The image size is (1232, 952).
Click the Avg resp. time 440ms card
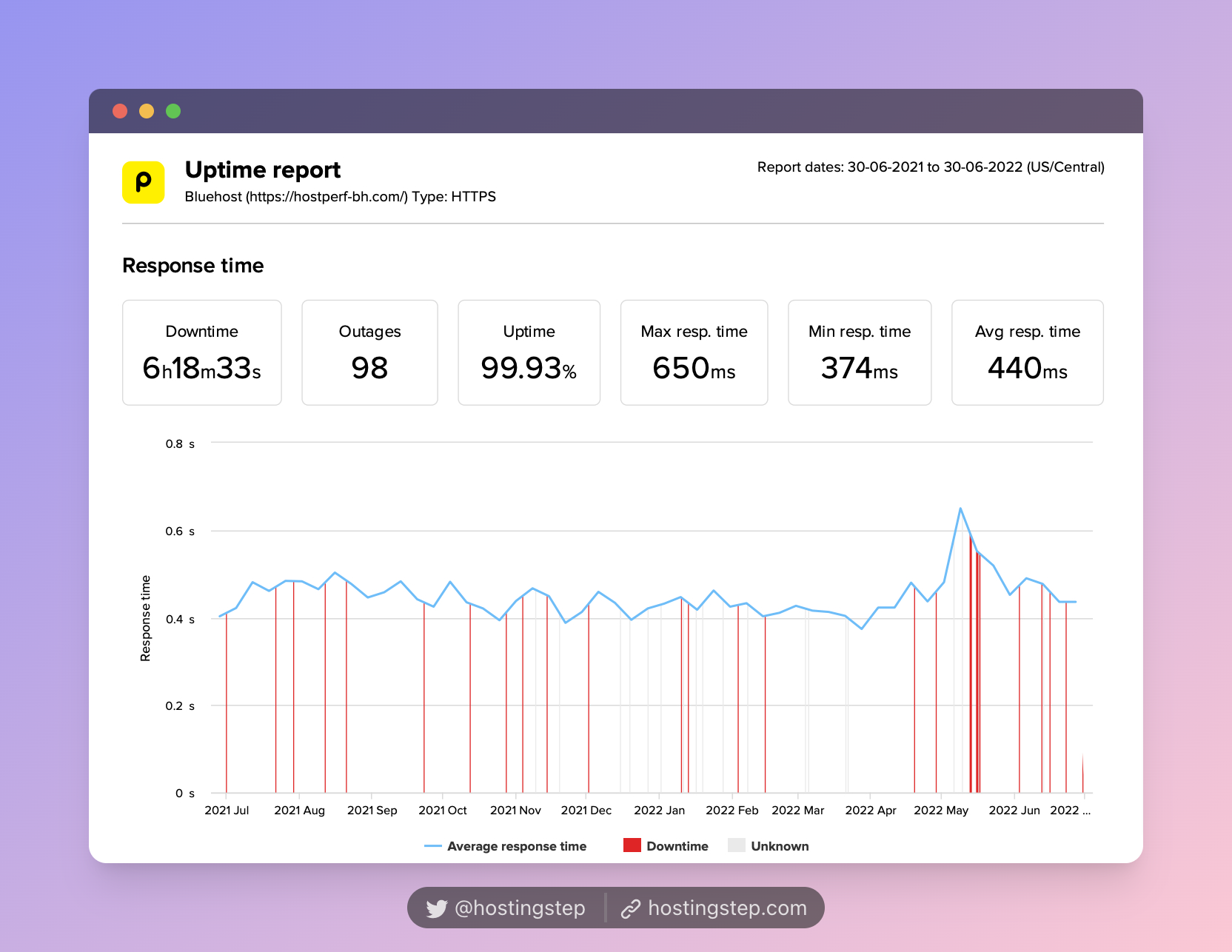[x=1028, y=352]
